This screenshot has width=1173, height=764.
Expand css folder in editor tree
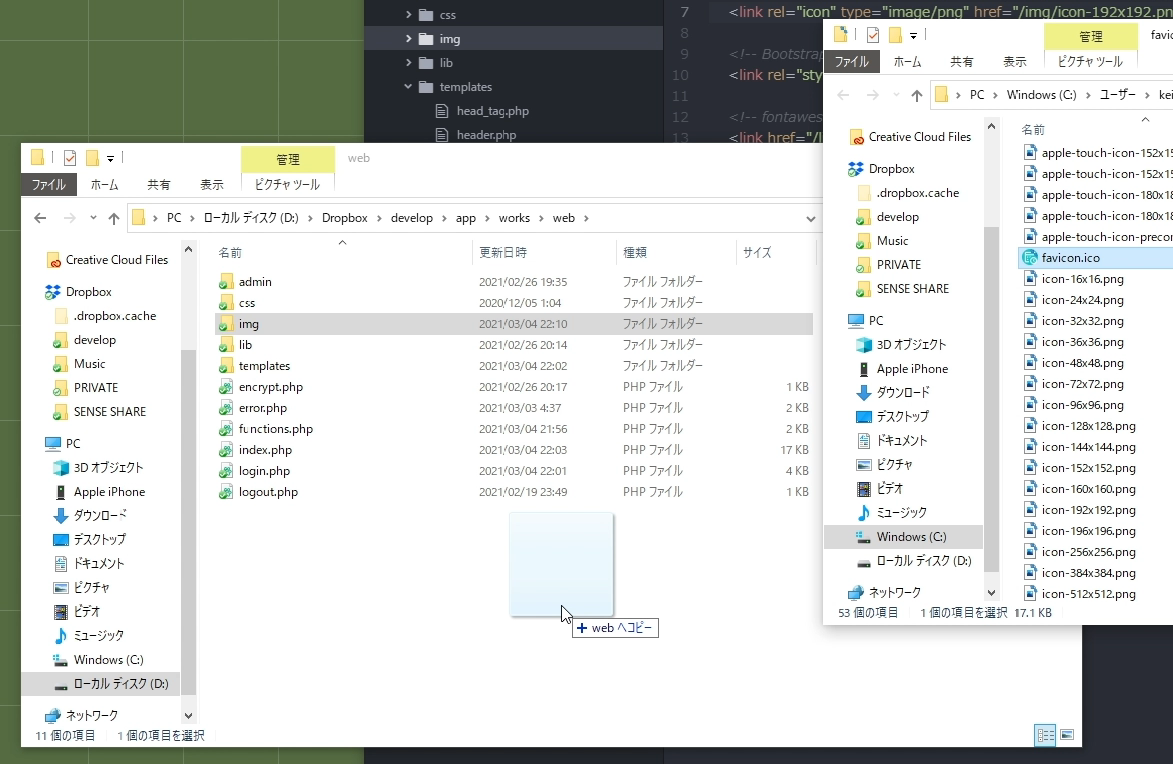tap(408, 14)
